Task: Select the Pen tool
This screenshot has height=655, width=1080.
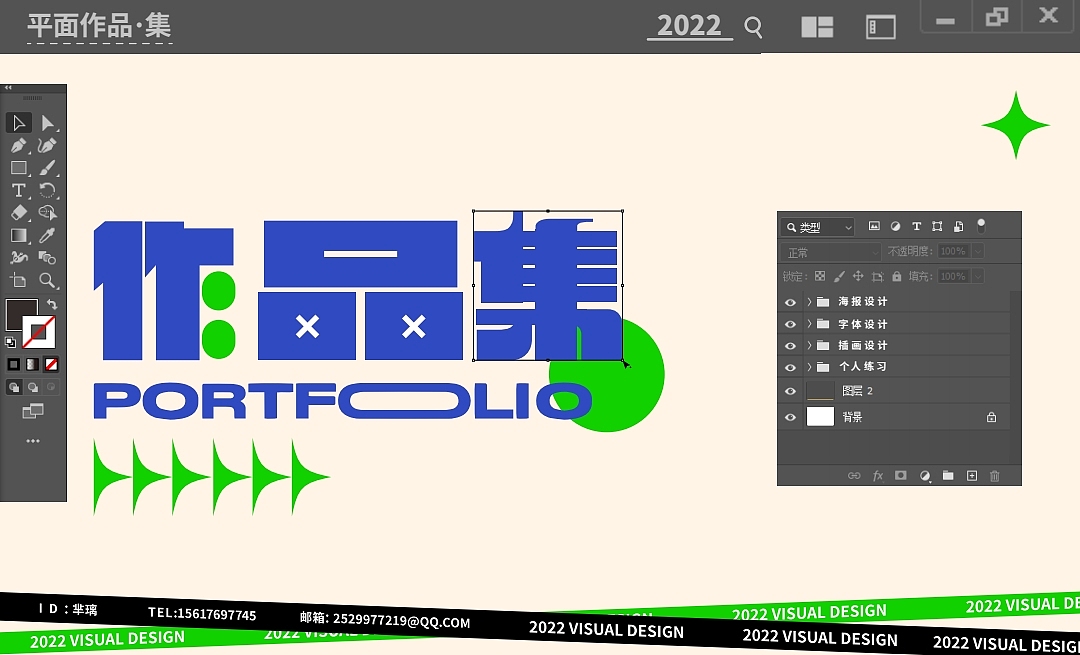Action: 19,145
